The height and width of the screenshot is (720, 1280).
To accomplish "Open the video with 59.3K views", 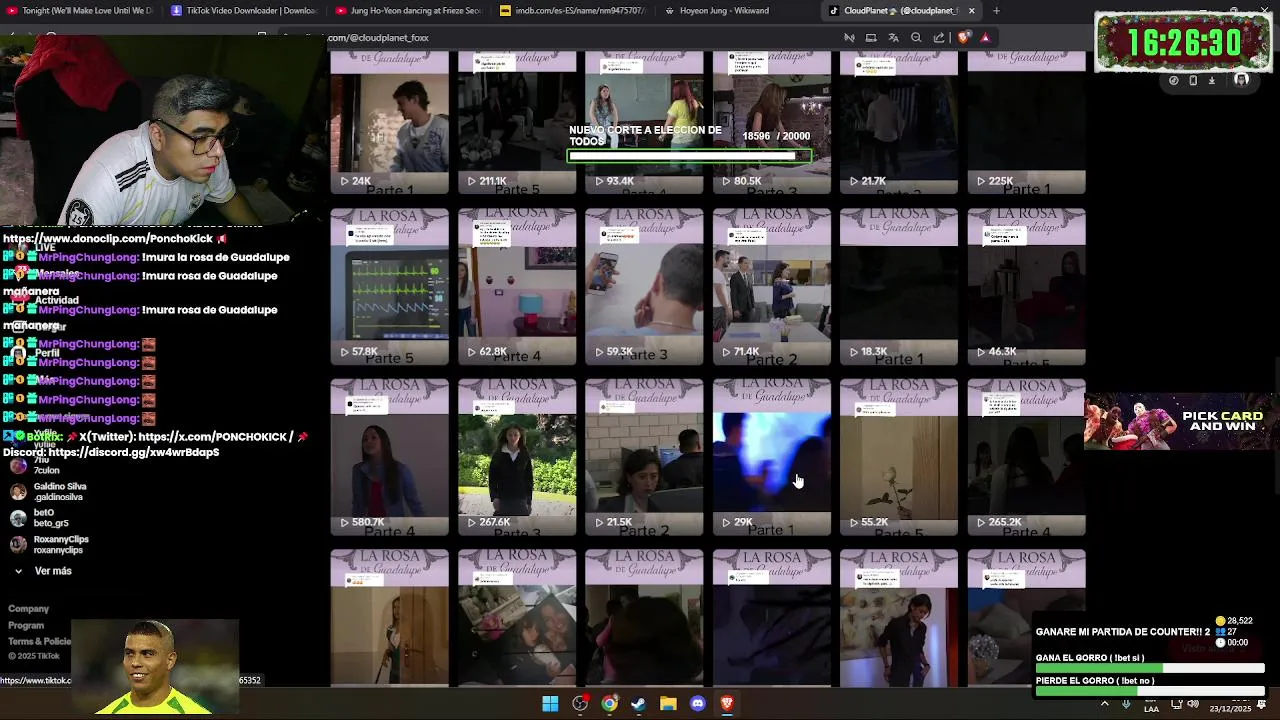I will [x=644, y=287].
